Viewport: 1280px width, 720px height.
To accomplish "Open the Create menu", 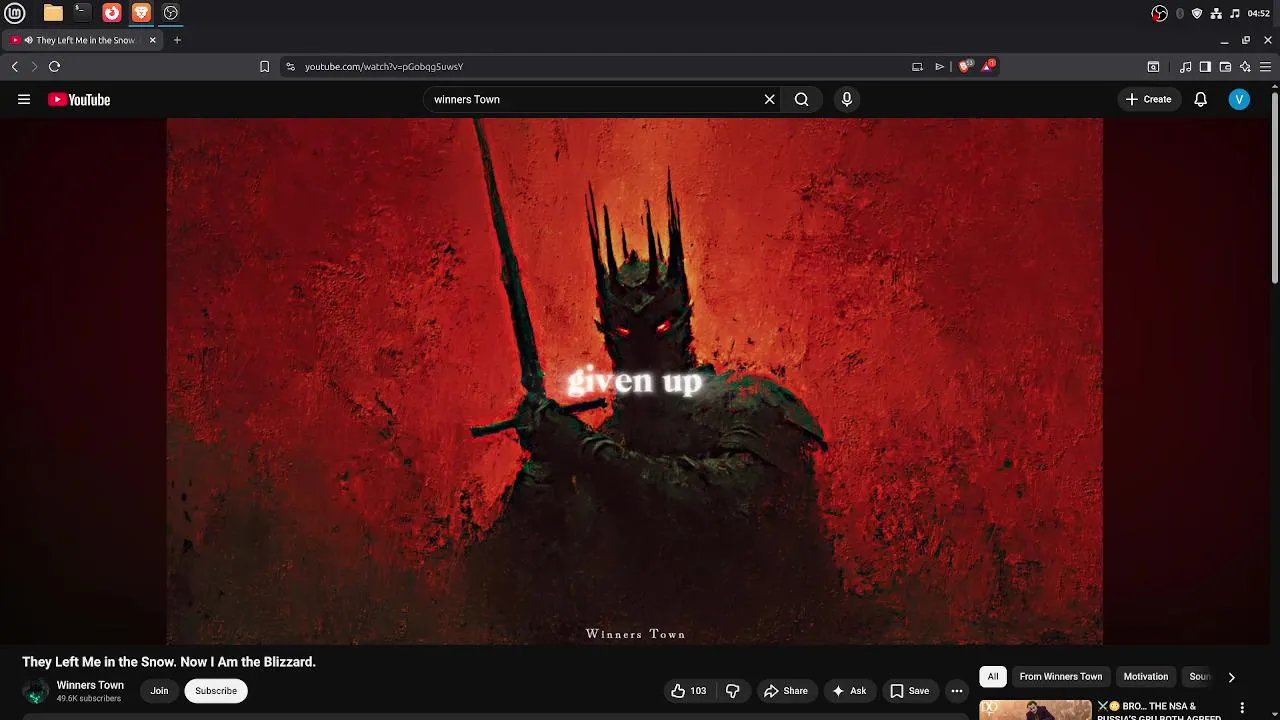I will tap(1148, 99).
